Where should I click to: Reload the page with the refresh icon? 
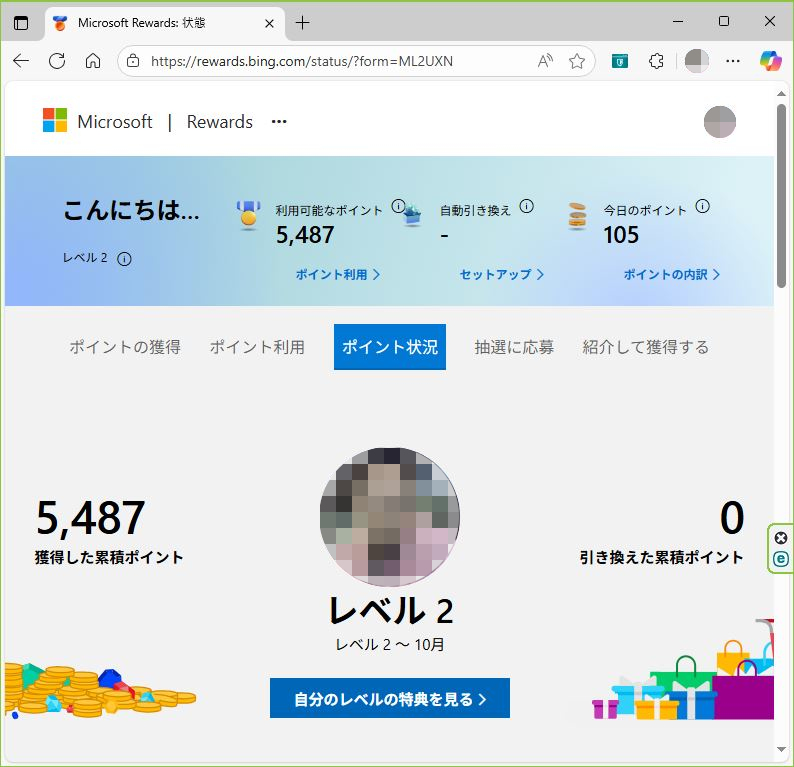tap(57, 61)
